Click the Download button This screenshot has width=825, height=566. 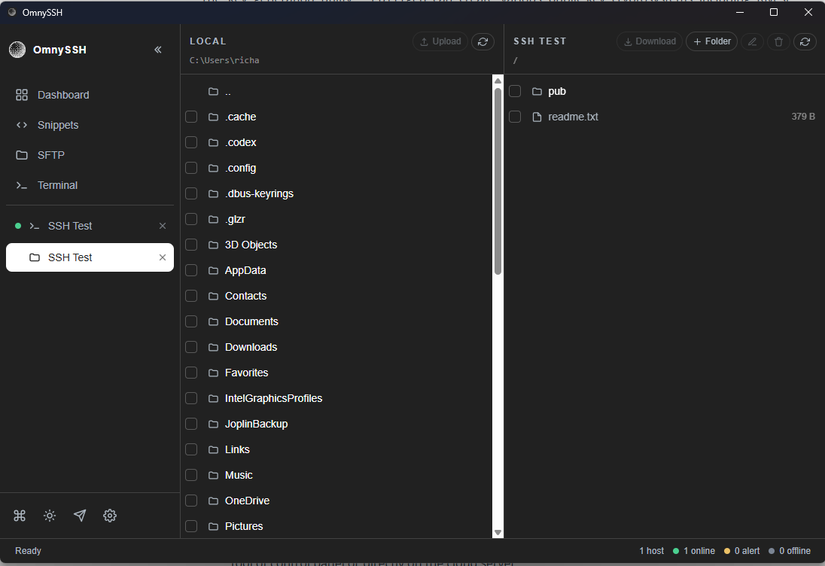(649, 41)
